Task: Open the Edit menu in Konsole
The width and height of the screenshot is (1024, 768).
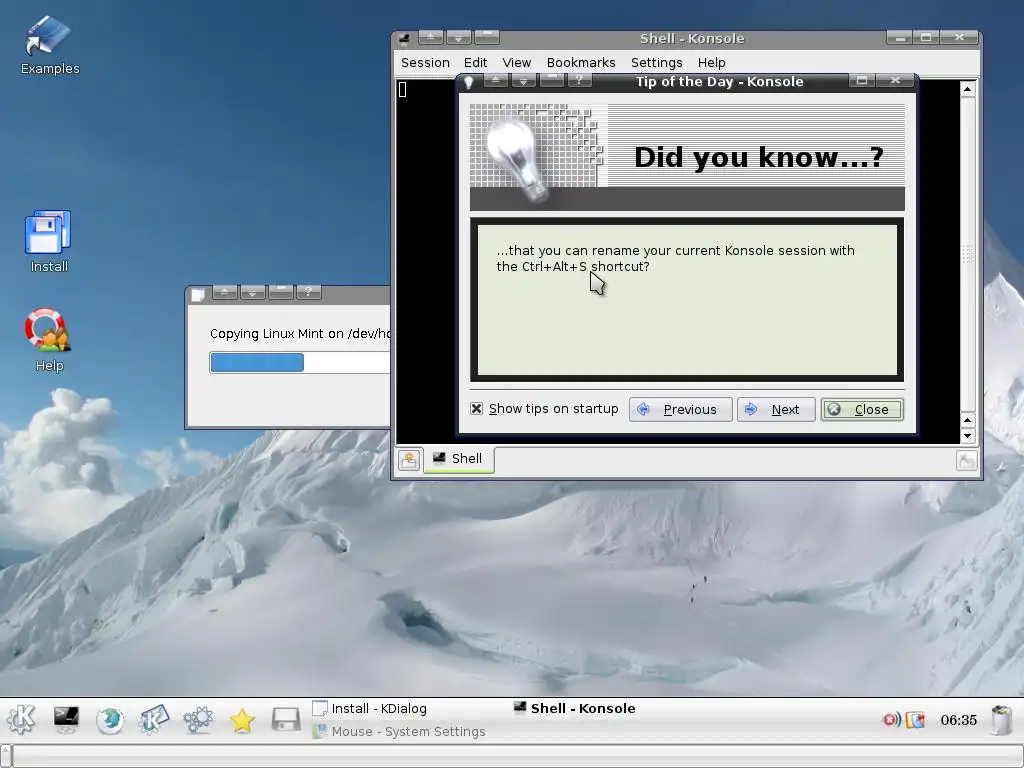Action: click(x=475, y=63)
